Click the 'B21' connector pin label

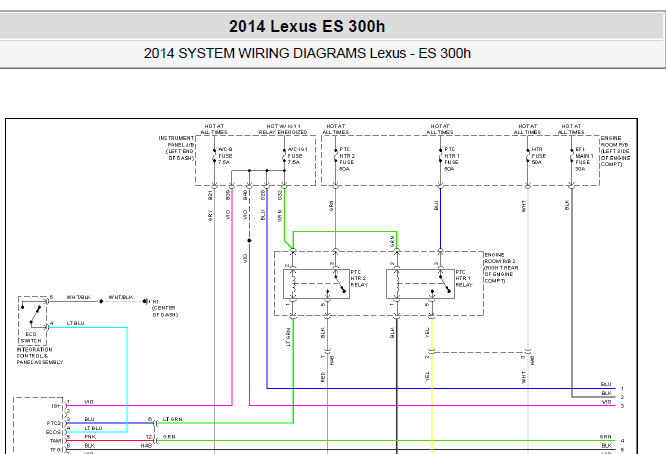coord(210,195)
